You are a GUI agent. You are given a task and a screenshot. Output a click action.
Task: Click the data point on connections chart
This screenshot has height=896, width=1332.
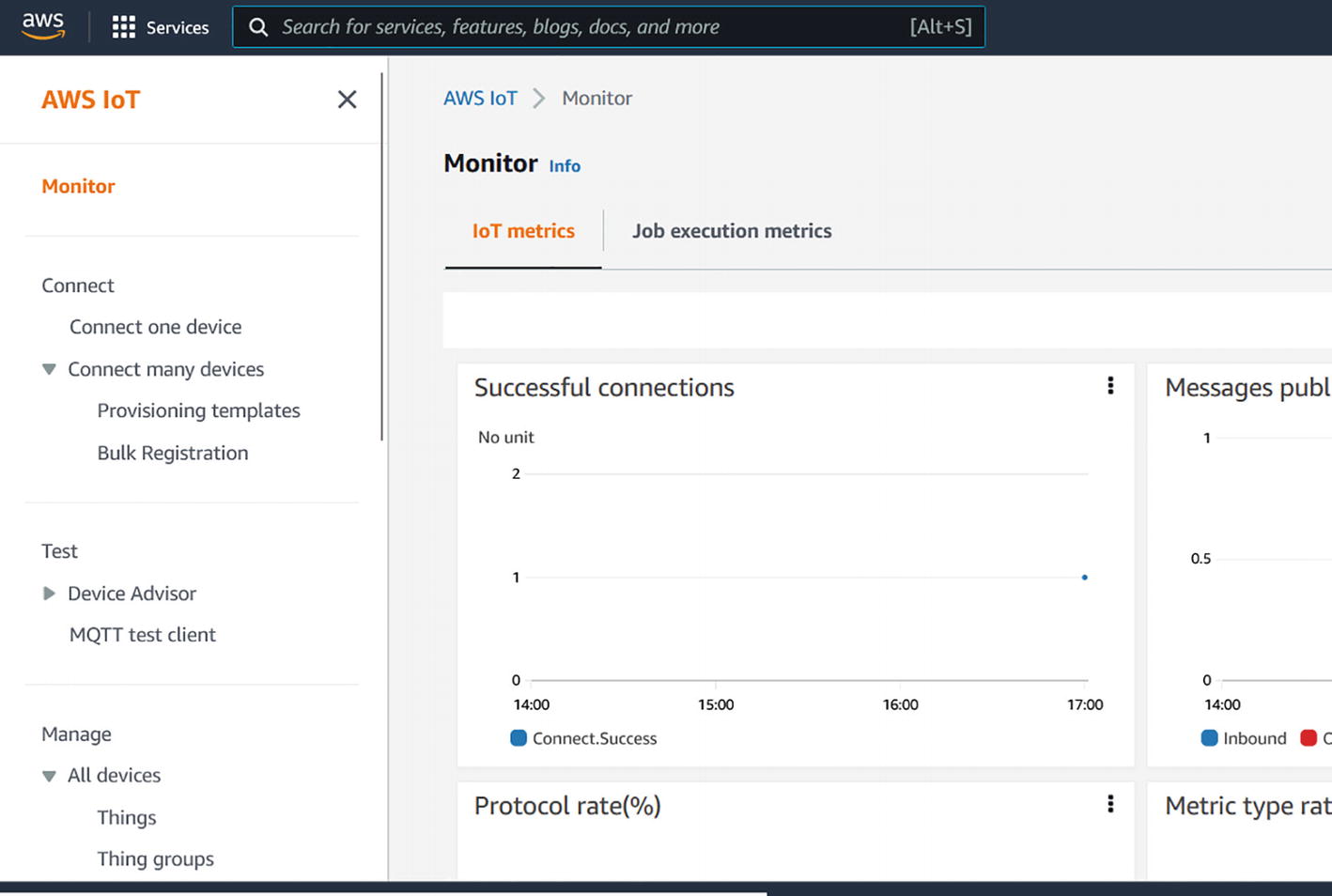(x=1084, y=578)
